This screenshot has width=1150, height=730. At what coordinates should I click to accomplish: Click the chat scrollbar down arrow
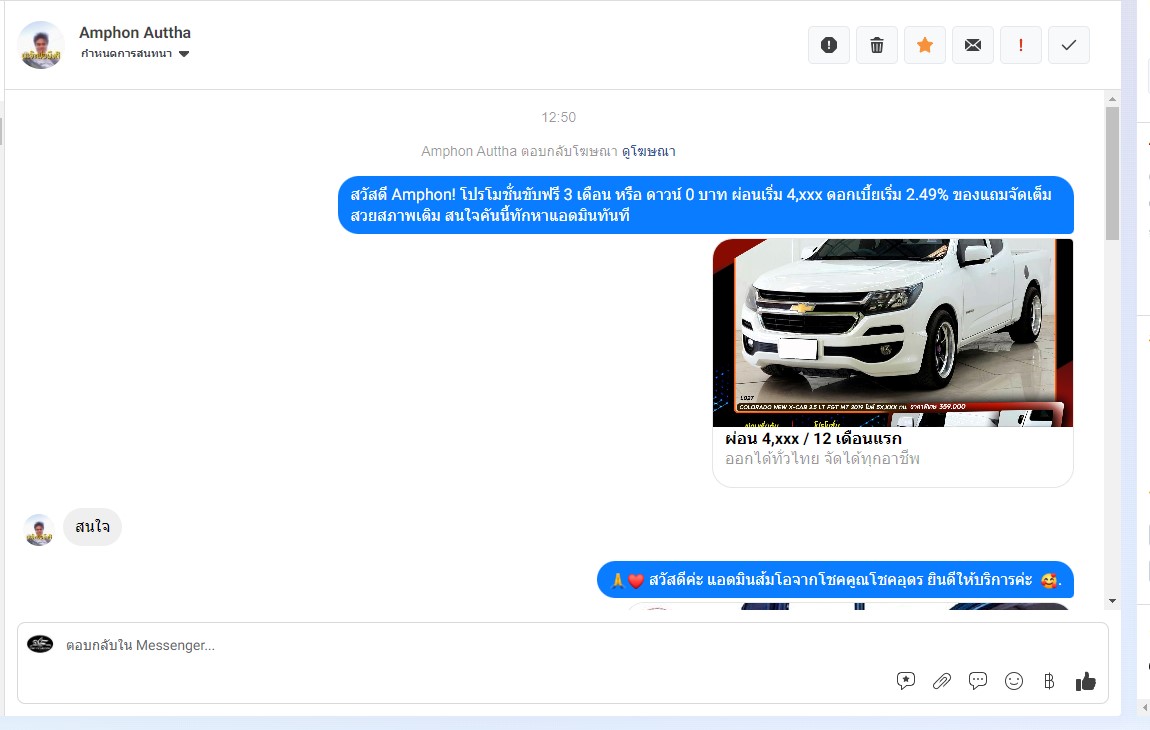(x=1112, y=601)
